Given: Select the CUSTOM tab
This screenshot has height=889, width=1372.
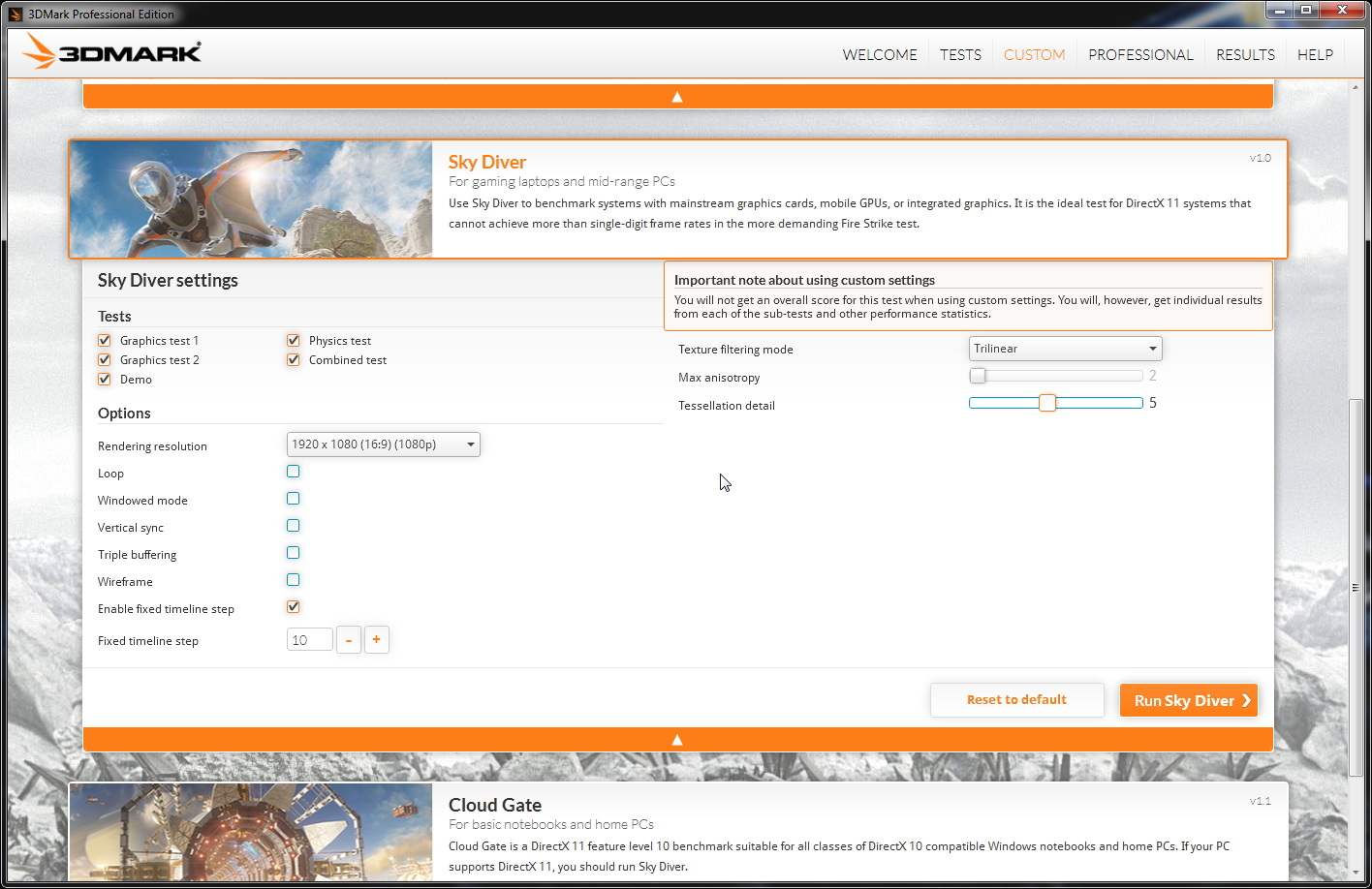Looking at the screenshot, I should 1034,54.
